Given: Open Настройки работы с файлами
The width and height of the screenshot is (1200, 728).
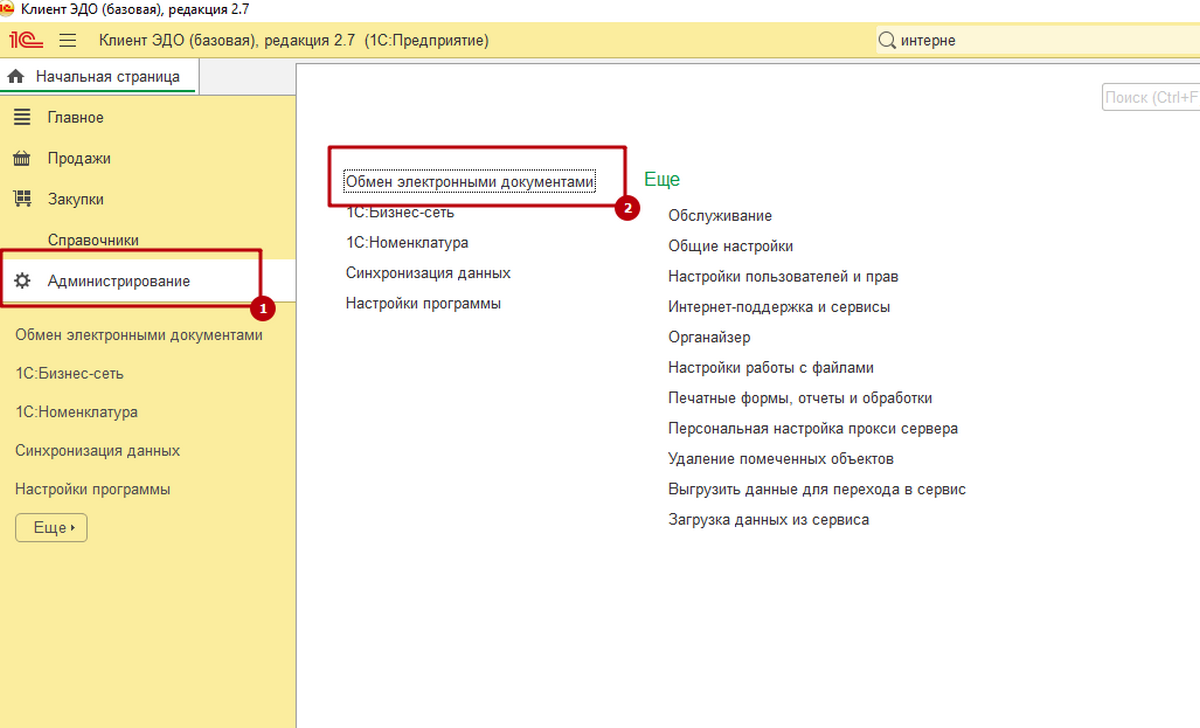Looking at the screenshot, I should [771, 368].
